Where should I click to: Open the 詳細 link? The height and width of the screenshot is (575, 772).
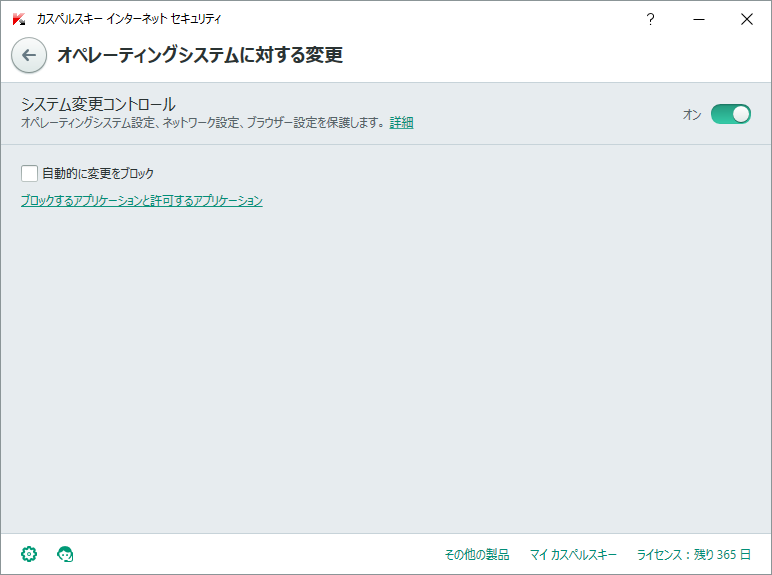point(401,123)
